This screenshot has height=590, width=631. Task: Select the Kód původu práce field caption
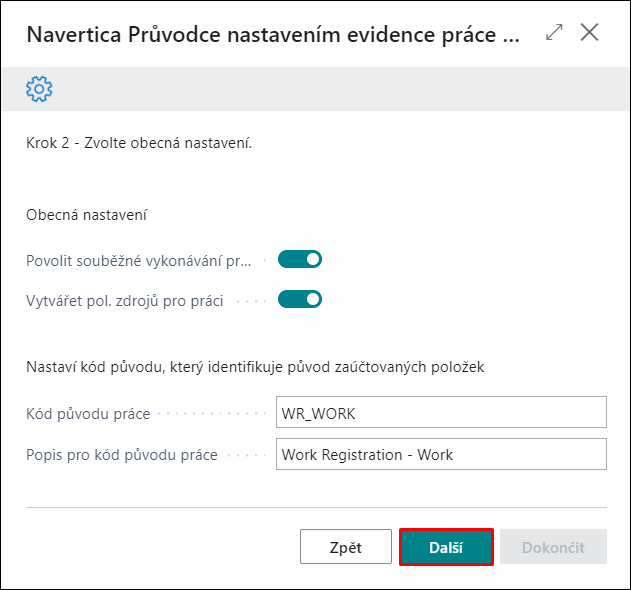pos(88,414)
